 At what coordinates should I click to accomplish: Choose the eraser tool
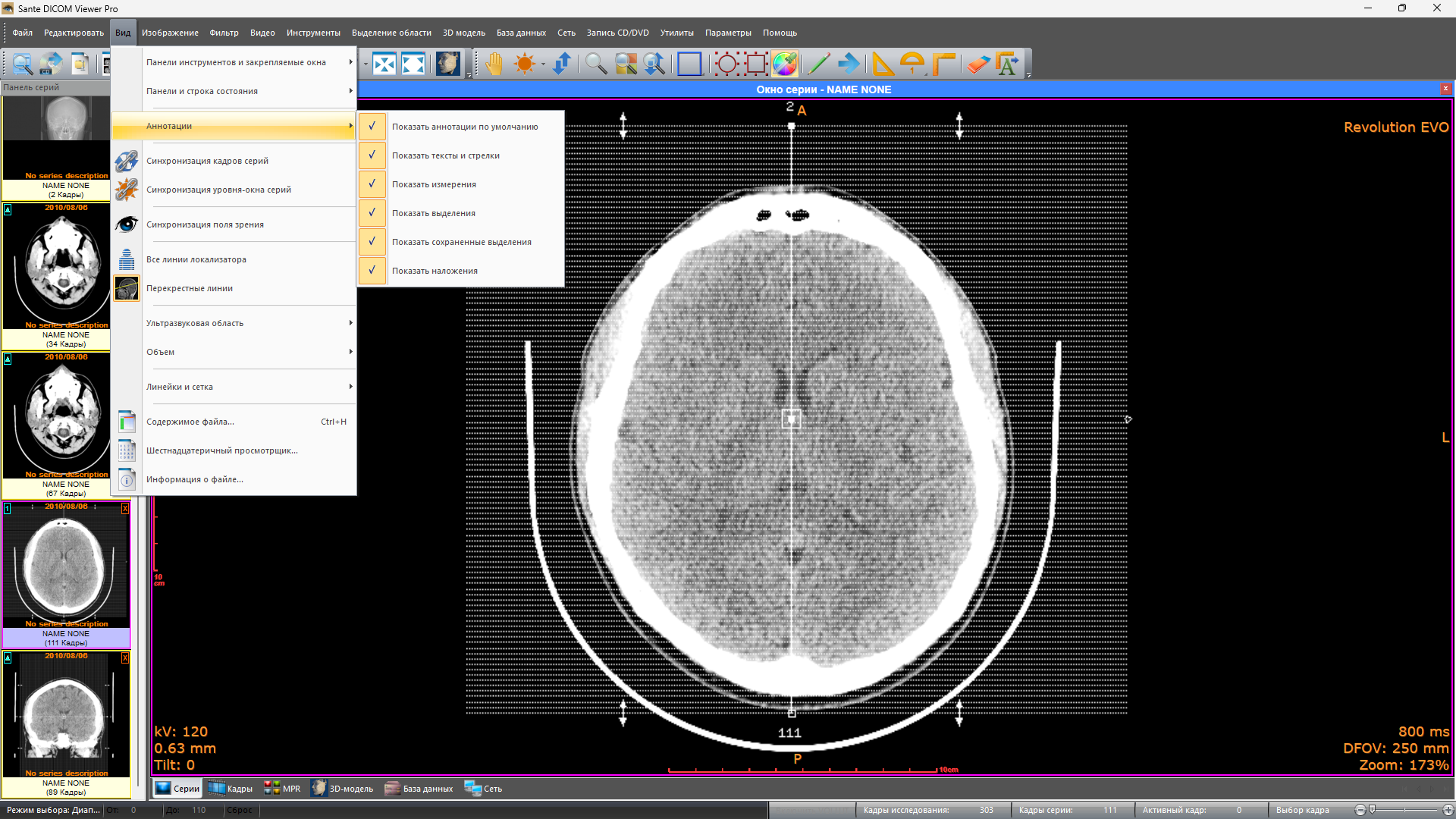tap(978, 64)
